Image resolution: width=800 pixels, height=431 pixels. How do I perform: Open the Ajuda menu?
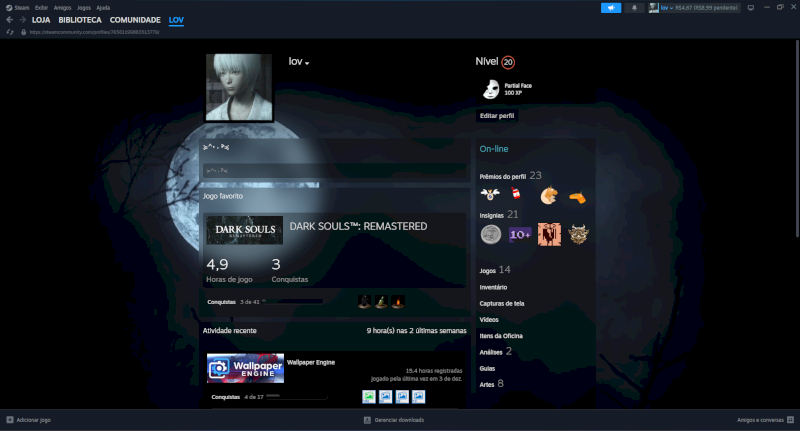103,8
